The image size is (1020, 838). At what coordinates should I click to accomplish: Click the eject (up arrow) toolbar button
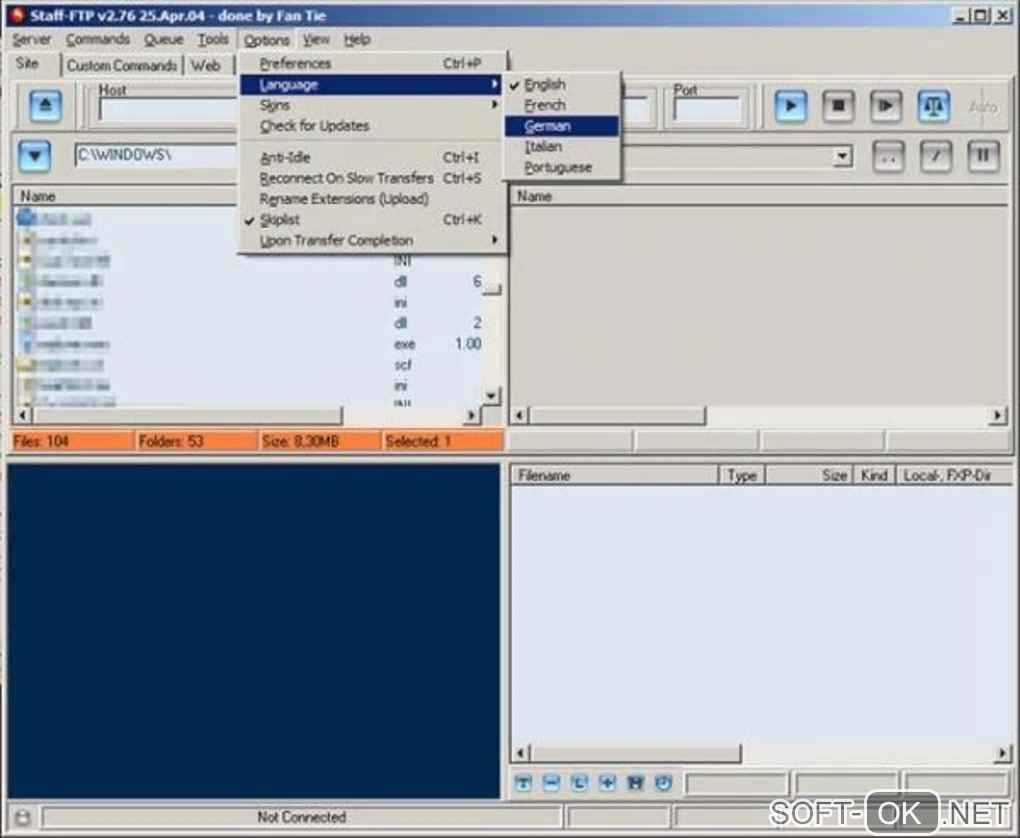[x=45, y=105]
